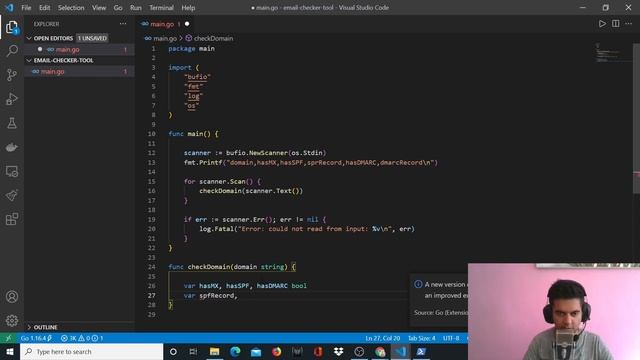Open Mail app from the taskbar
The image size is (640, 360).
click(256, 351)
